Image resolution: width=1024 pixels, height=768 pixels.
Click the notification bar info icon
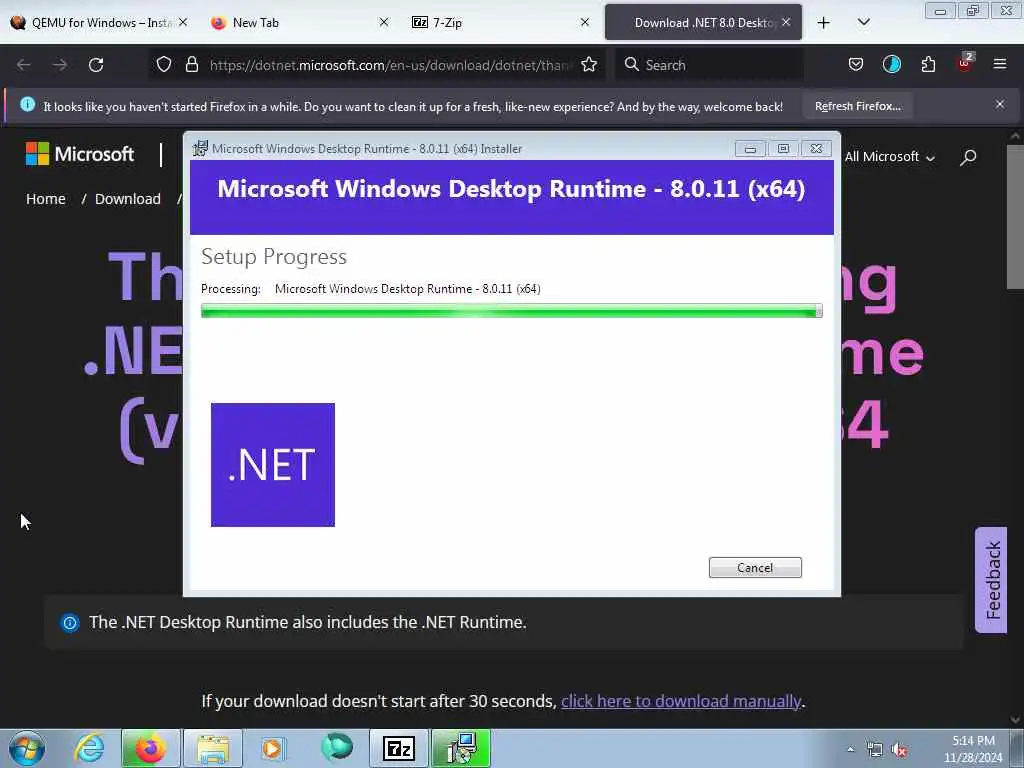(x=27, y=104)
